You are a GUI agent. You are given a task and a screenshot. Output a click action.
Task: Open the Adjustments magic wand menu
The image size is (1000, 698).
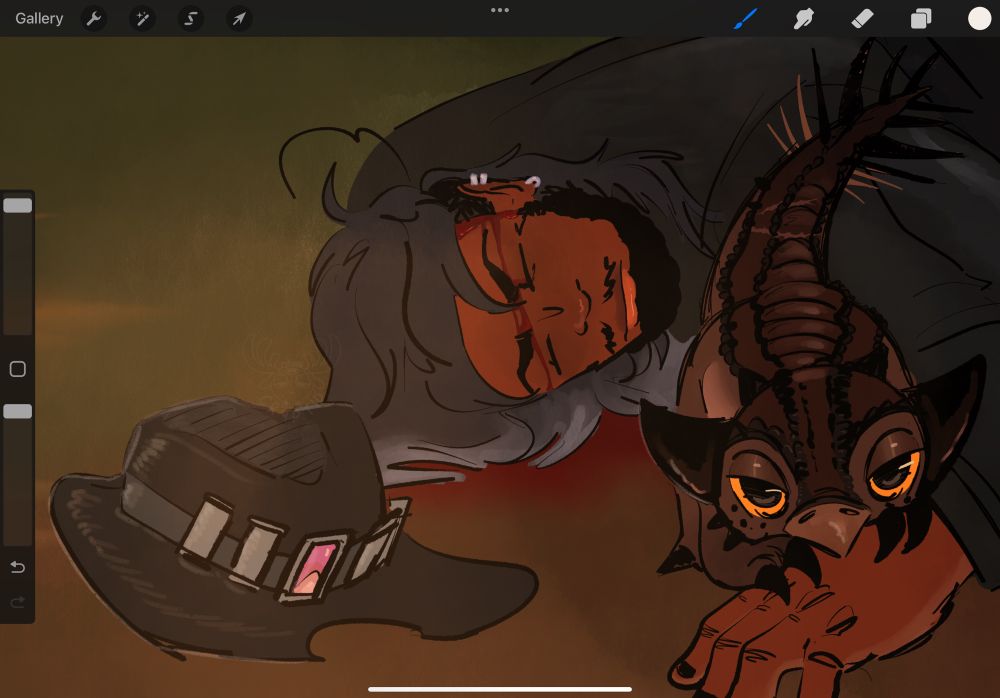[x=142, y=19]
